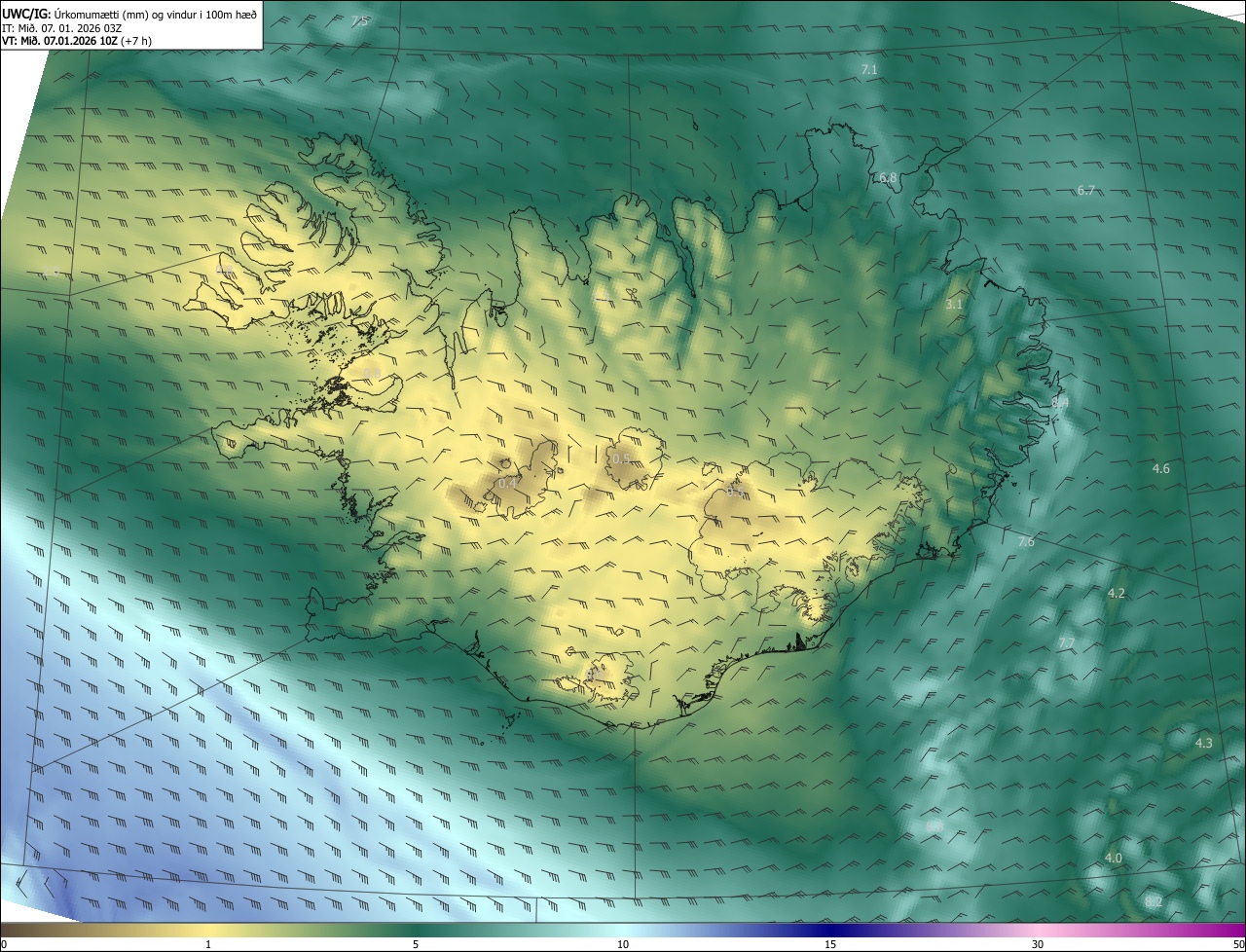Click the precipitation value 7.6 on the map
1246x952 pixels.
(x=1026, y=542)
